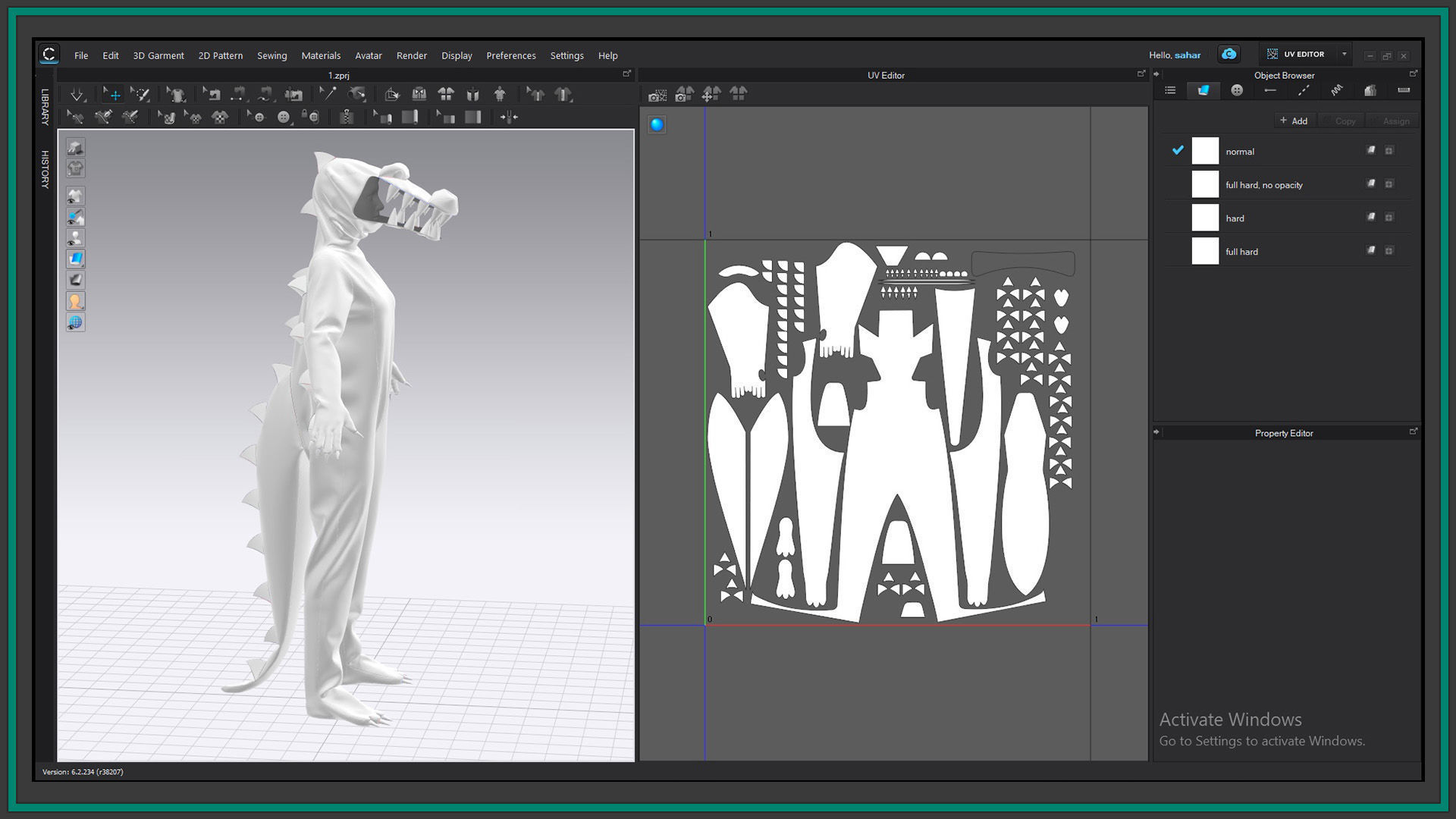Click the blue sphere icon in UV Editor
Screen dimensions: 1456x819
657,124
